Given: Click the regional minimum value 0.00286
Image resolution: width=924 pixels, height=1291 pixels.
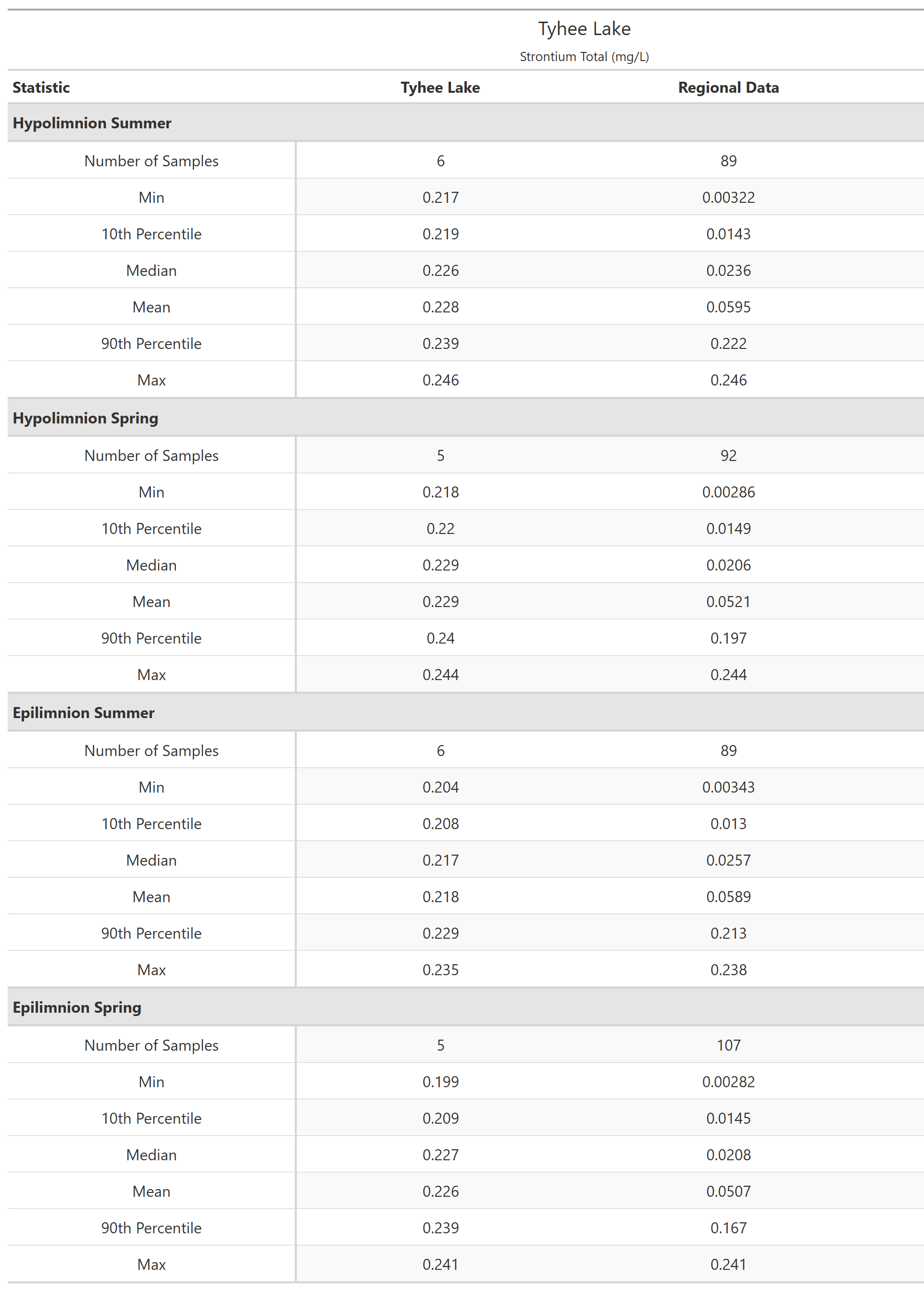Looking at the screenshot, I should [728, 492].
